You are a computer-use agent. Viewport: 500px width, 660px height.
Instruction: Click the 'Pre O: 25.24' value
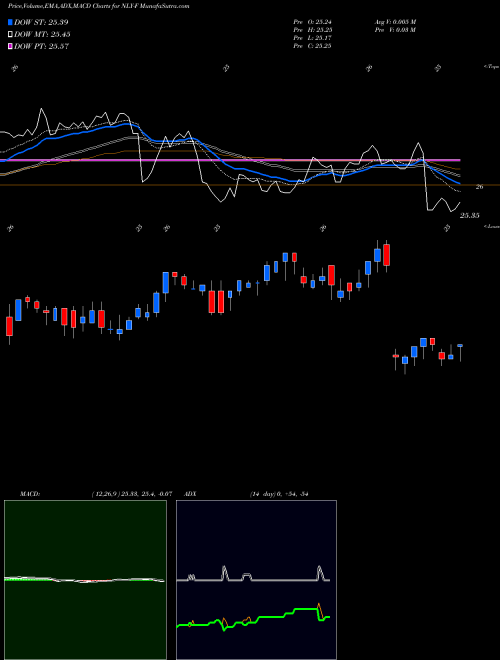pyautogui.click(x=312, y=22)
